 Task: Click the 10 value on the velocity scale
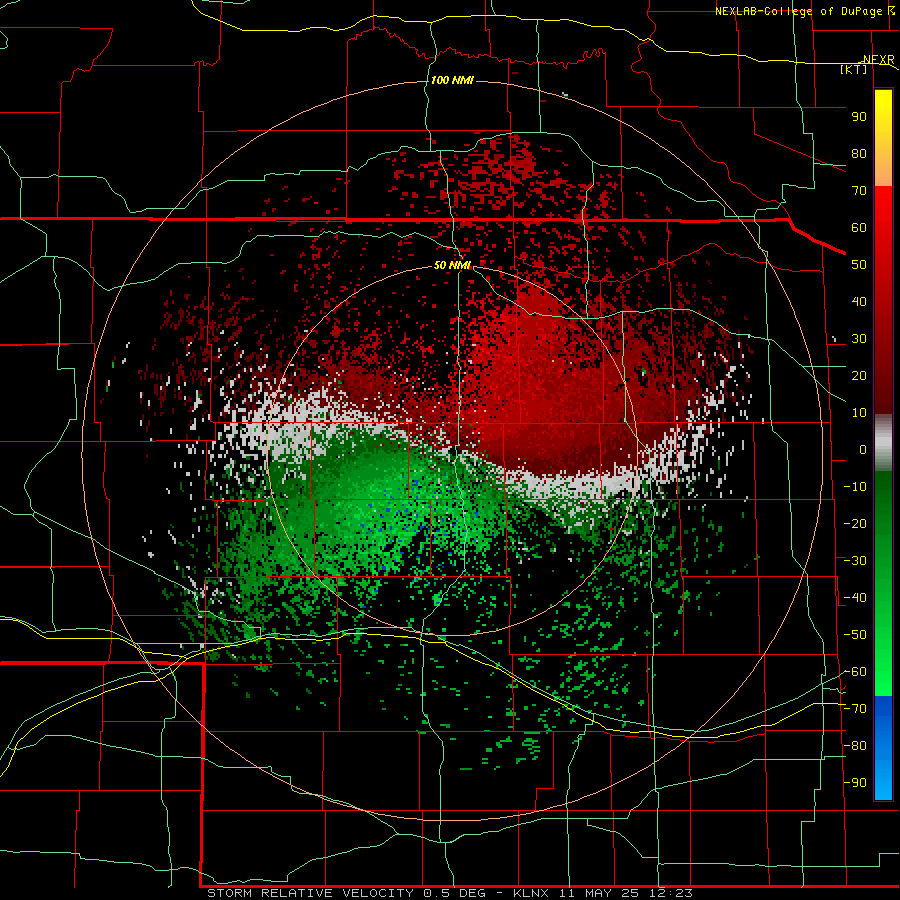859,413
